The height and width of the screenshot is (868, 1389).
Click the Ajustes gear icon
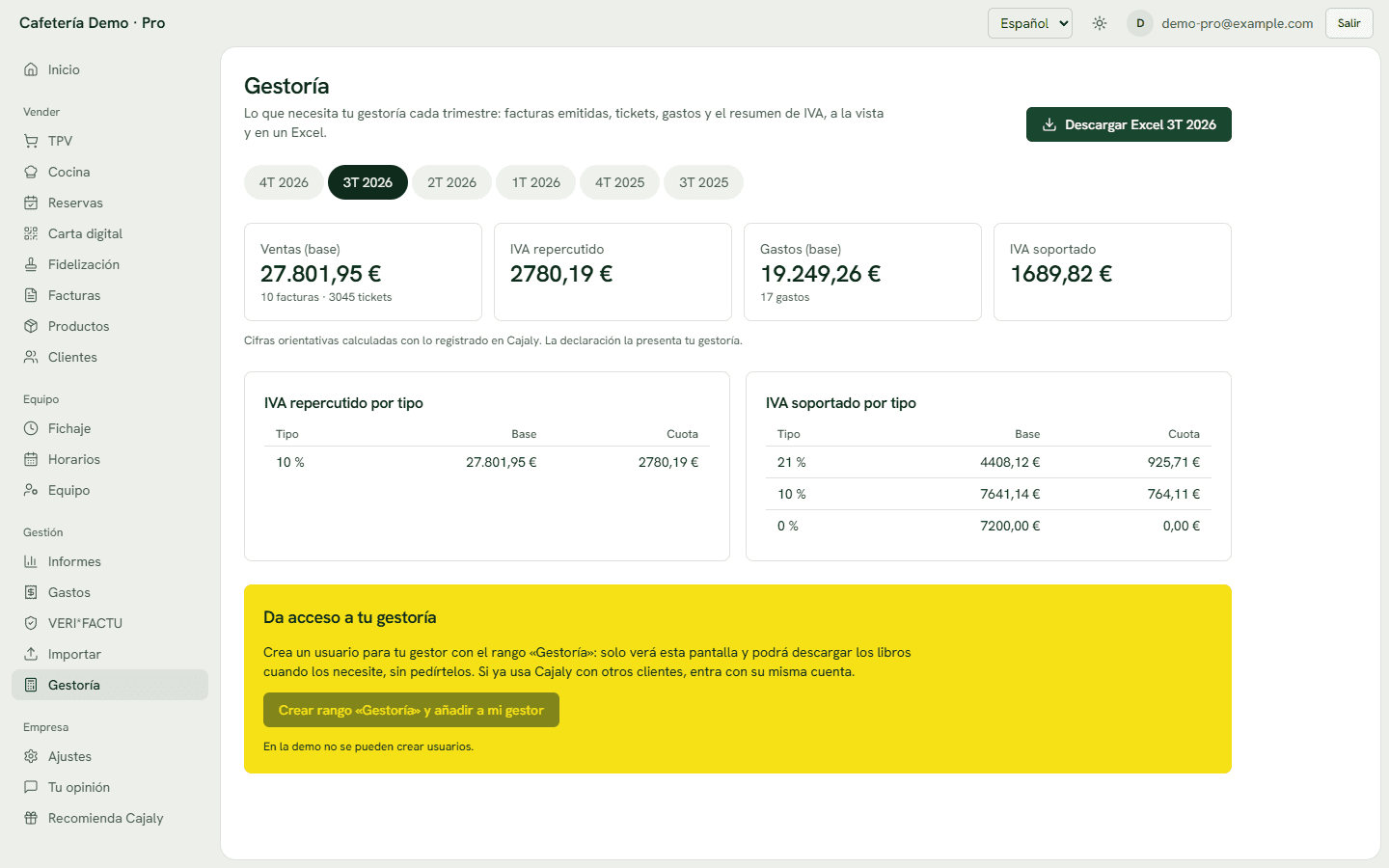tap(31, 756)
